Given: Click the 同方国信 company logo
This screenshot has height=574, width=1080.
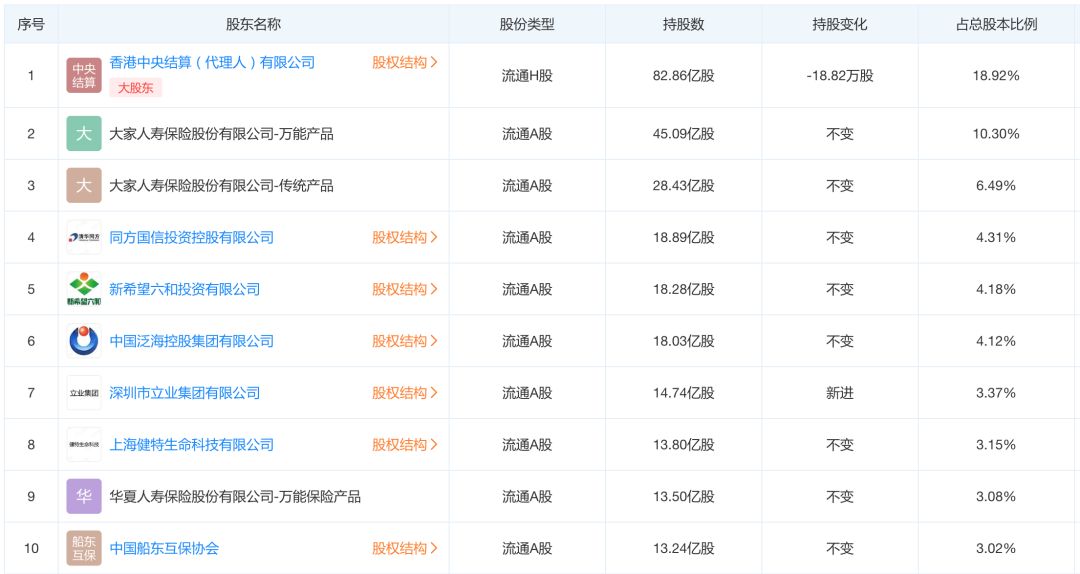Looking at the screenshot, I should pyautogui.click(x=84, y=238).
